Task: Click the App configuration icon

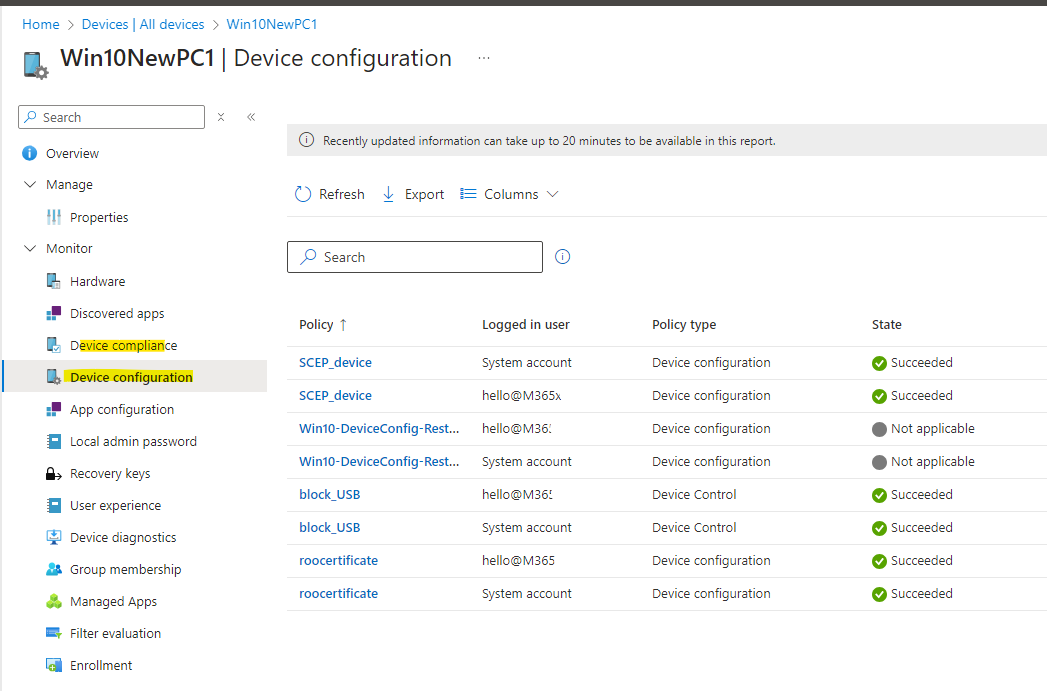Action: point(54,409)
